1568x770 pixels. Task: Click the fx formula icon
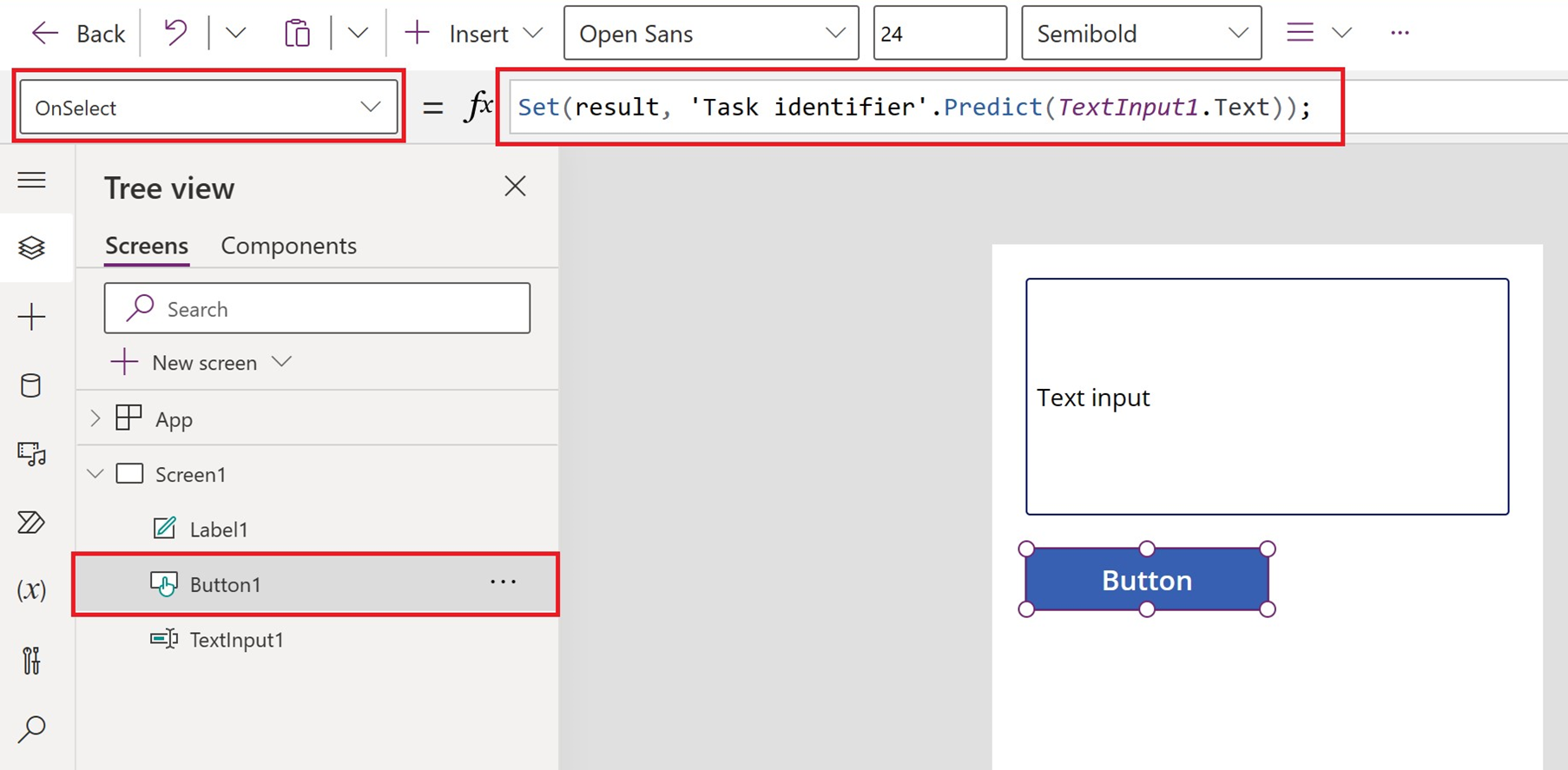479,107
